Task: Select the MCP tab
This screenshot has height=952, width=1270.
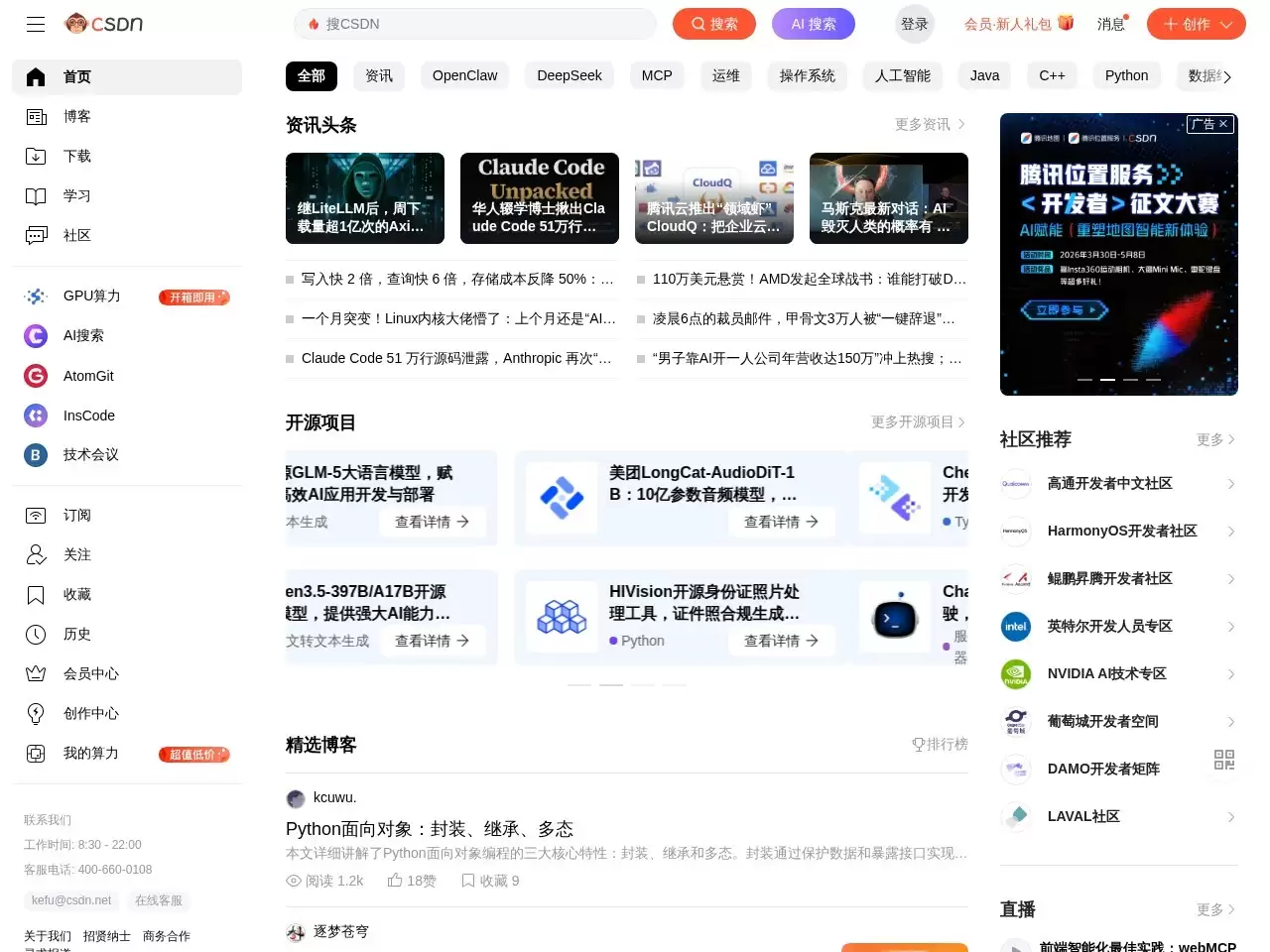Action: [x=657, y=75]
